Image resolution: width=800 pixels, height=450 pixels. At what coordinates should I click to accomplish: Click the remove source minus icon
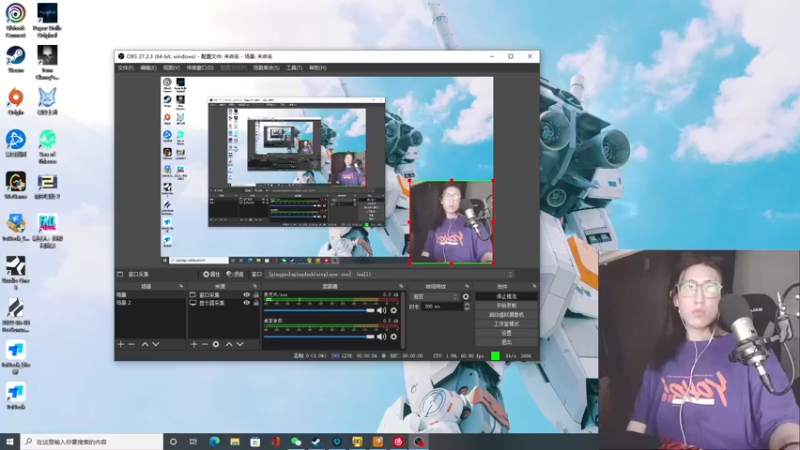coord(205,344)
